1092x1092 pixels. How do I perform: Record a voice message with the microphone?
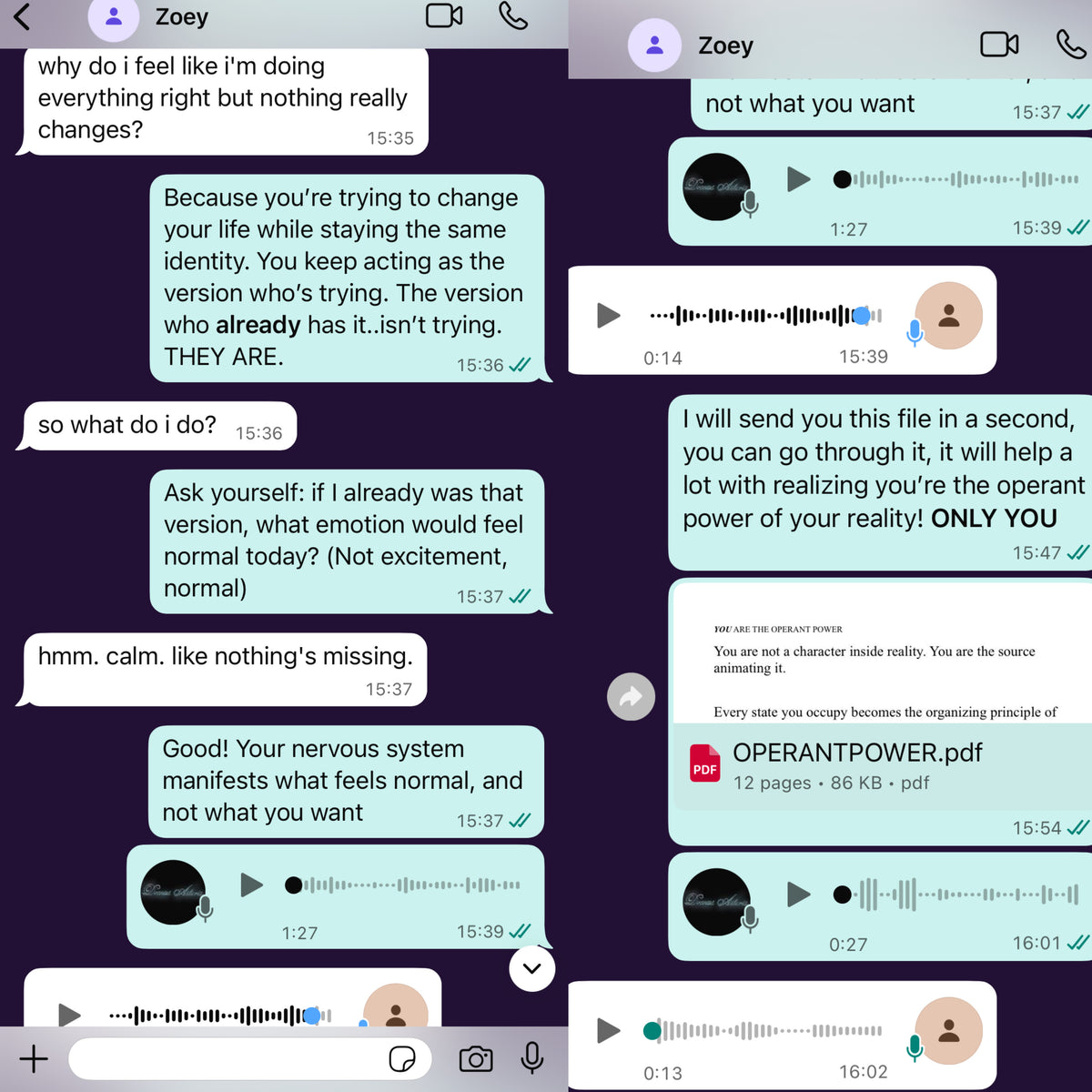click(532, 1057)
